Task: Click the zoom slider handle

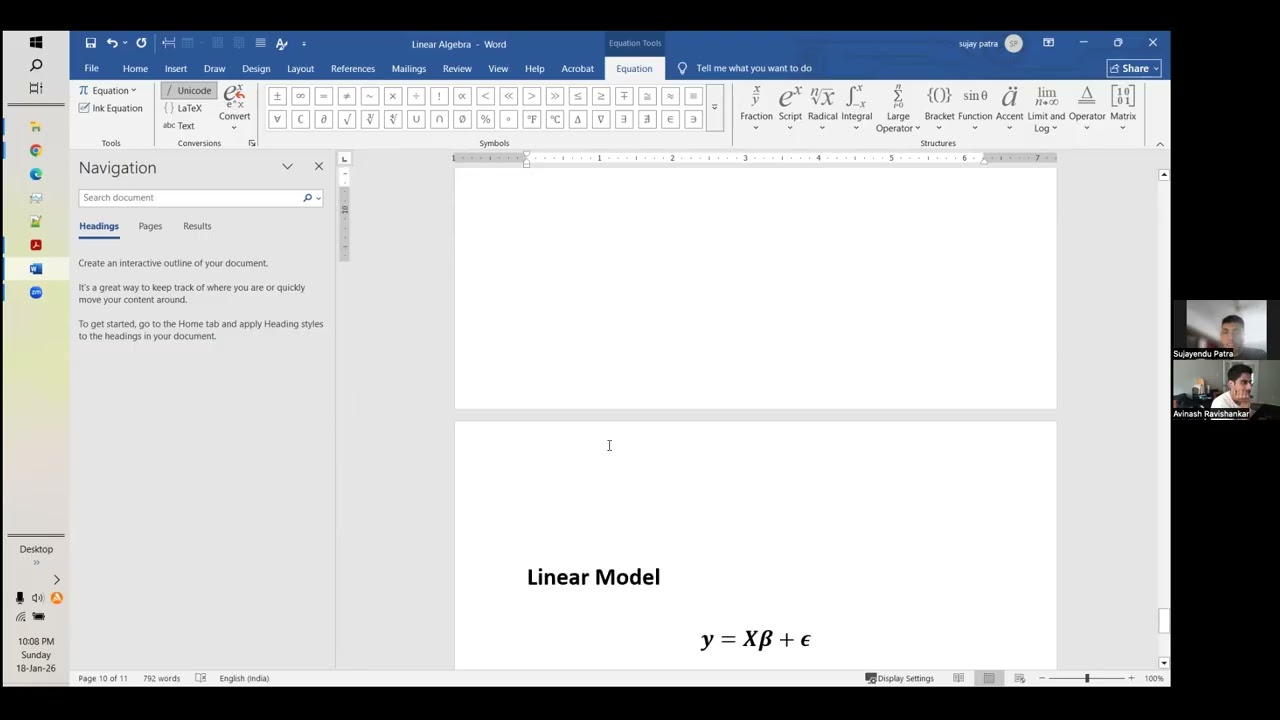Action: click(x=1087, y=678)
